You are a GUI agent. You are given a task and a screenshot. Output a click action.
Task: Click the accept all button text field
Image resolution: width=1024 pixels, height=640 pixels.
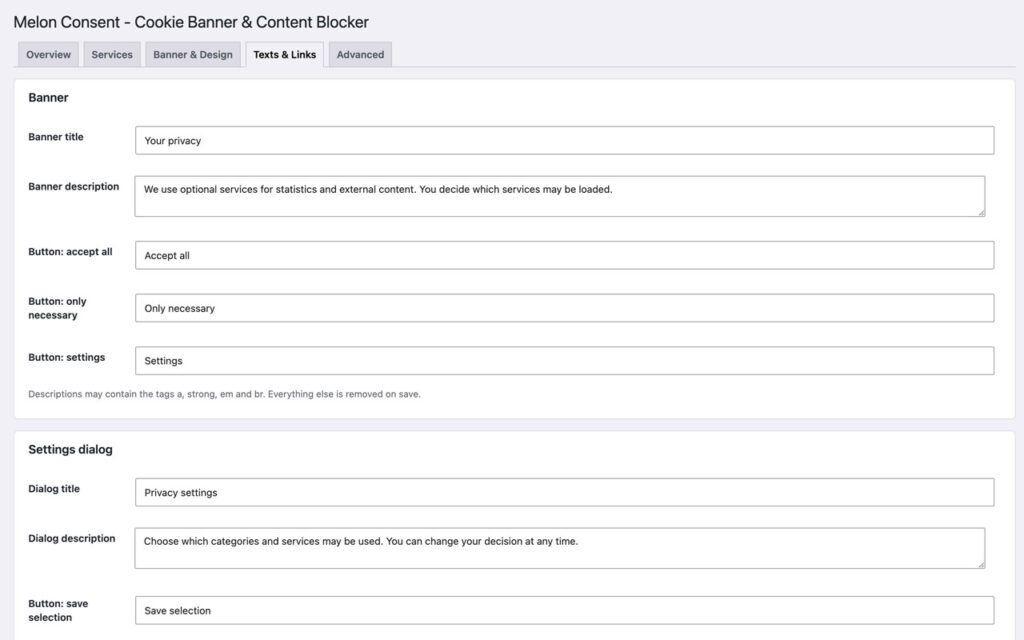tap(564, 255)
